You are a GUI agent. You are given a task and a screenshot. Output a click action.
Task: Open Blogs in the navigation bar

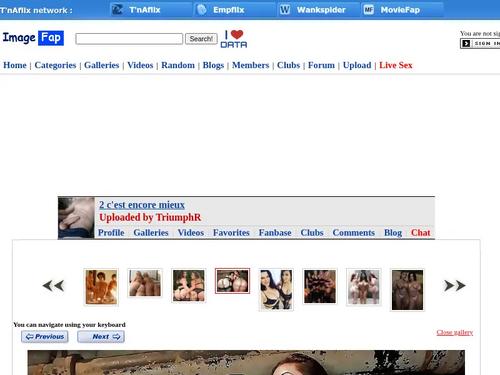point(213,65)
